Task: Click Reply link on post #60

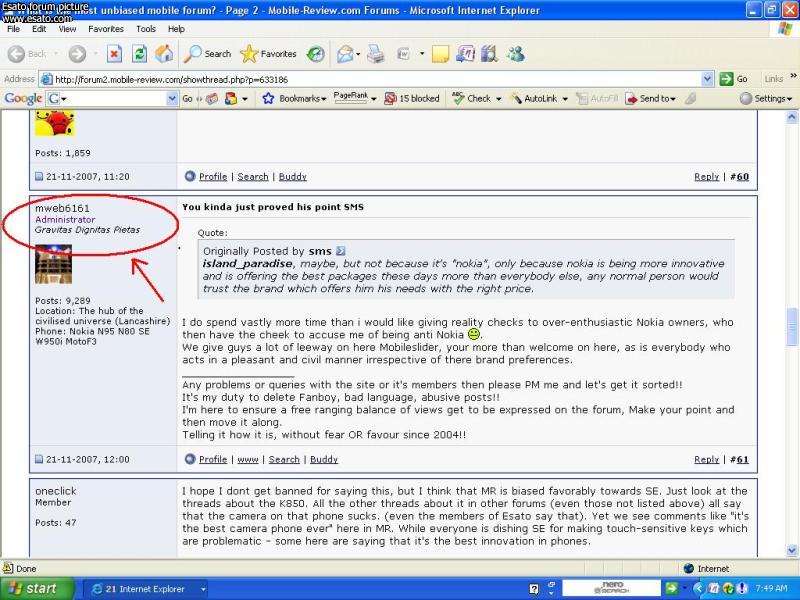Action: pyautogui.click(x=707, y=177)
